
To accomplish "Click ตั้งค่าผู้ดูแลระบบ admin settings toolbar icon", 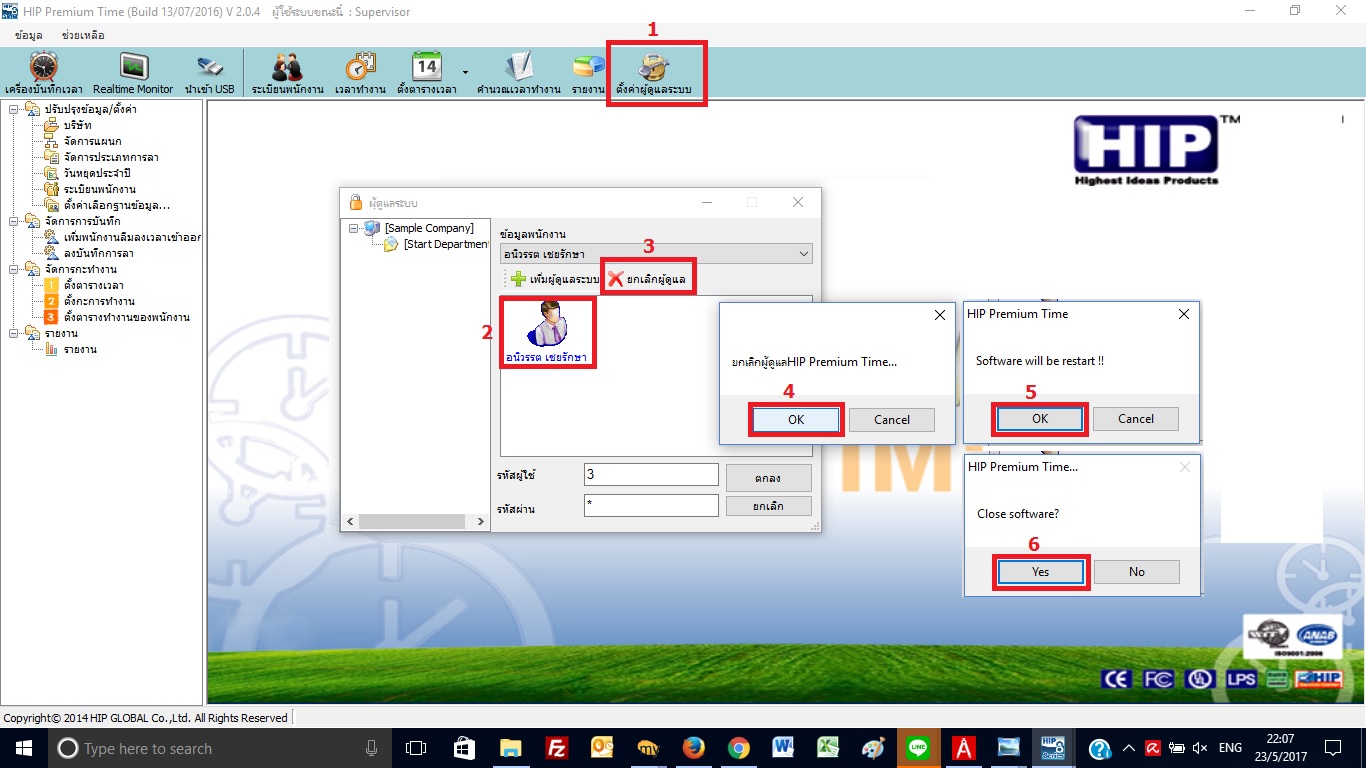I will point(654,73).
